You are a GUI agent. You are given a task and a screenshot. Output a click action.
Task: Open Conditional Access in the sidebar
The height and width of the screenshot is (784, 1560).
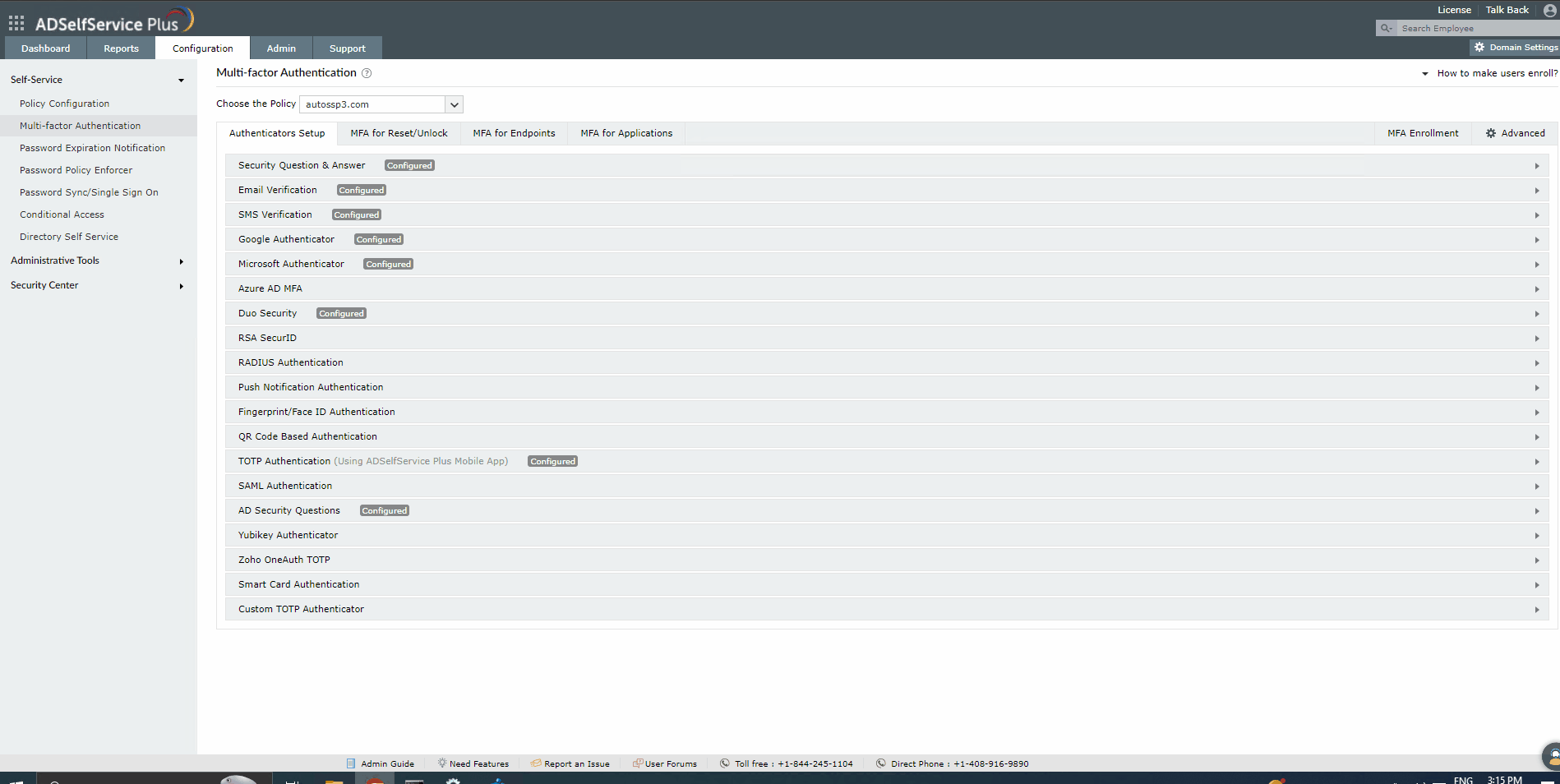pos(62,214)
